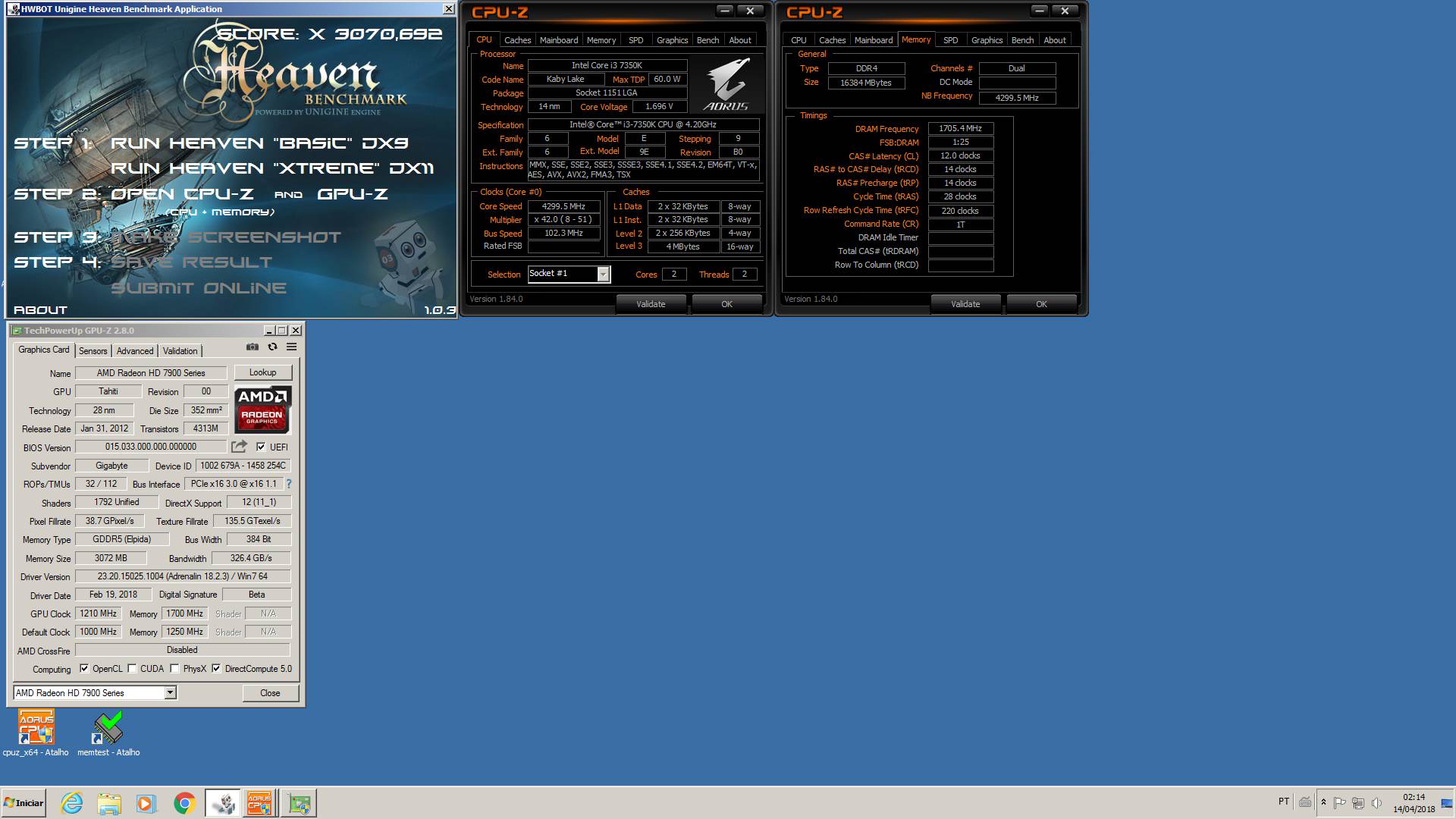Image resolution: width=1456 pixels, height=819 pixels.
Task: Open SPD tab in left CPU-Z window
Action: [x=636, y=40]
